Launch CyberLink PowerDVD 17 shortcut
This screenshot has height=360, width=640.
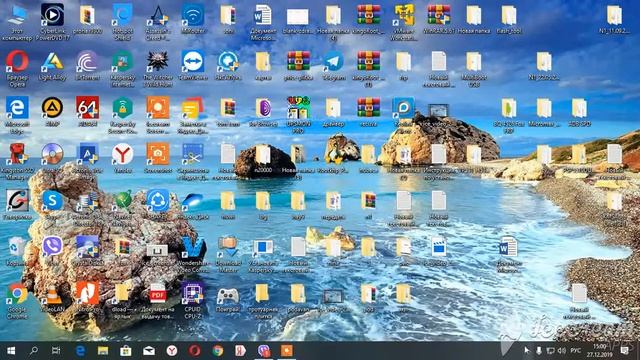click(x=52, y=22)
